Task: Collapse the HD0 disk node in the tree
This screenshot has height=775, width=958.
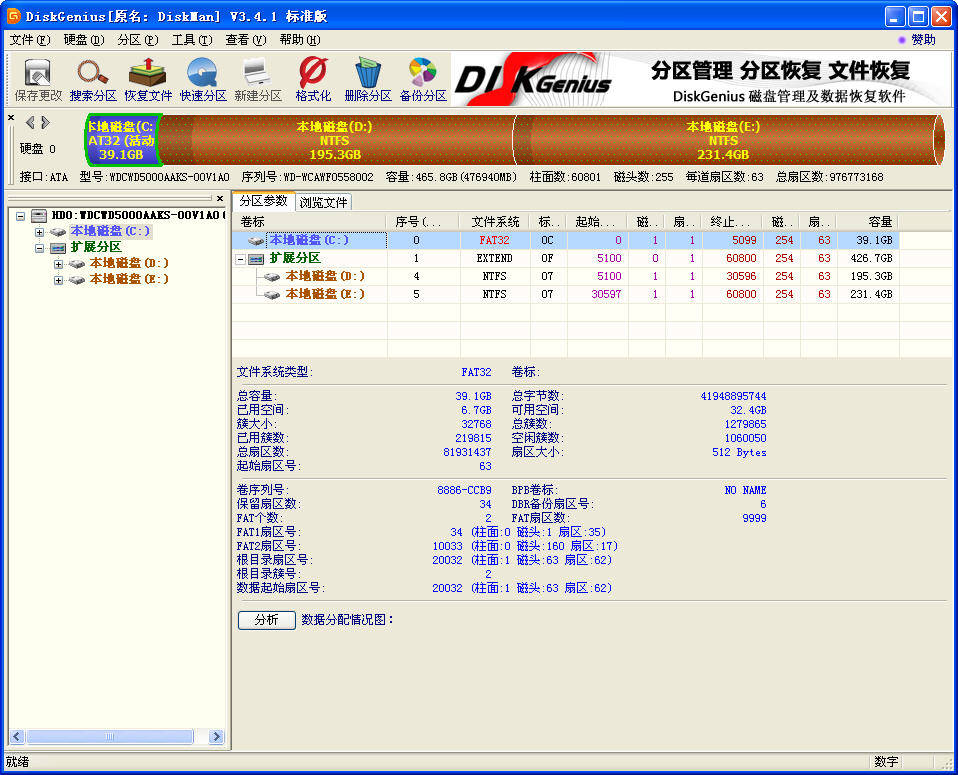Action: 20,216
